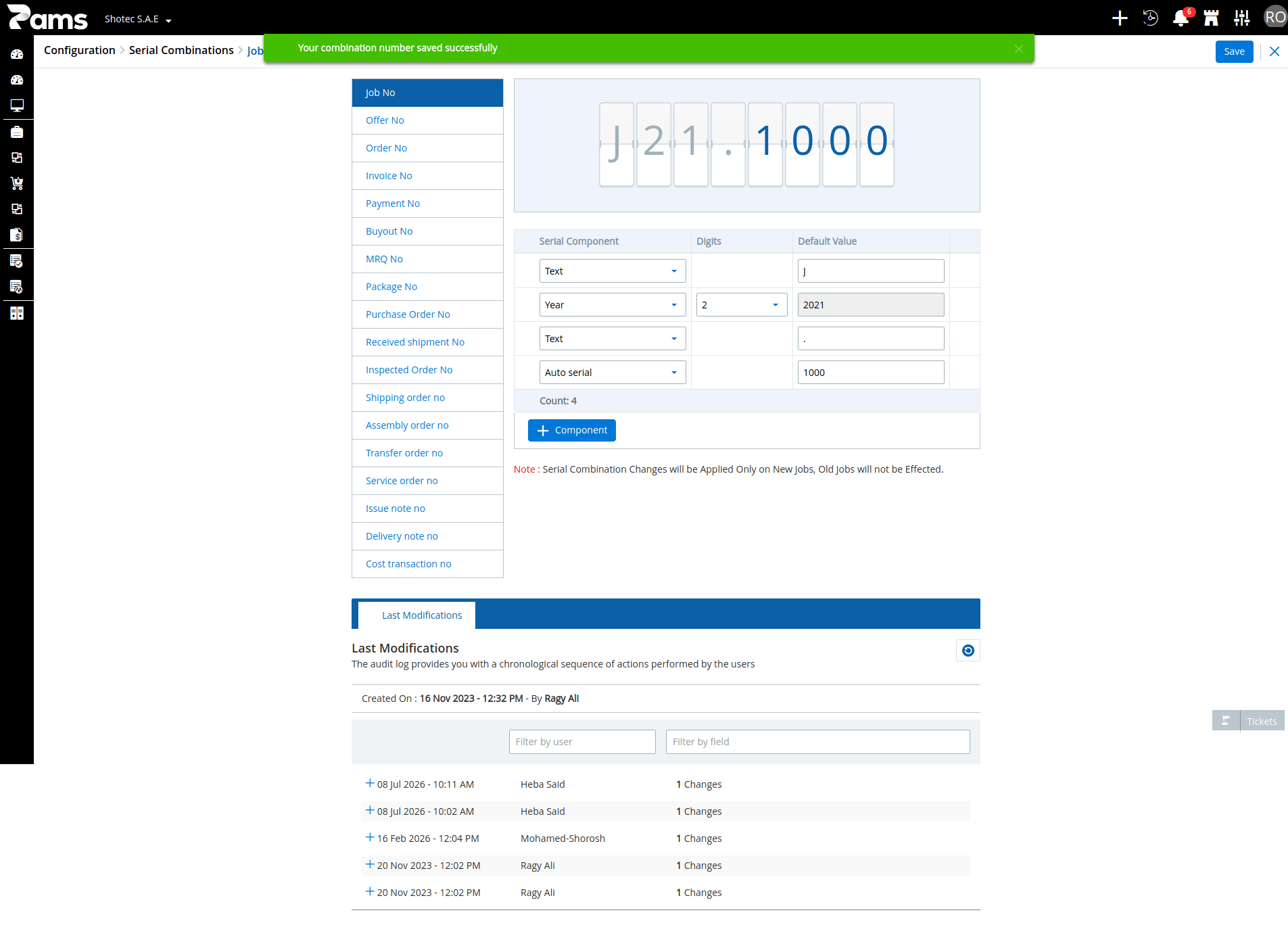This screenshot has width=1288, height=944.
Task: Open the shopping cart icon in sidebar
Action: [x=17, y=183]
